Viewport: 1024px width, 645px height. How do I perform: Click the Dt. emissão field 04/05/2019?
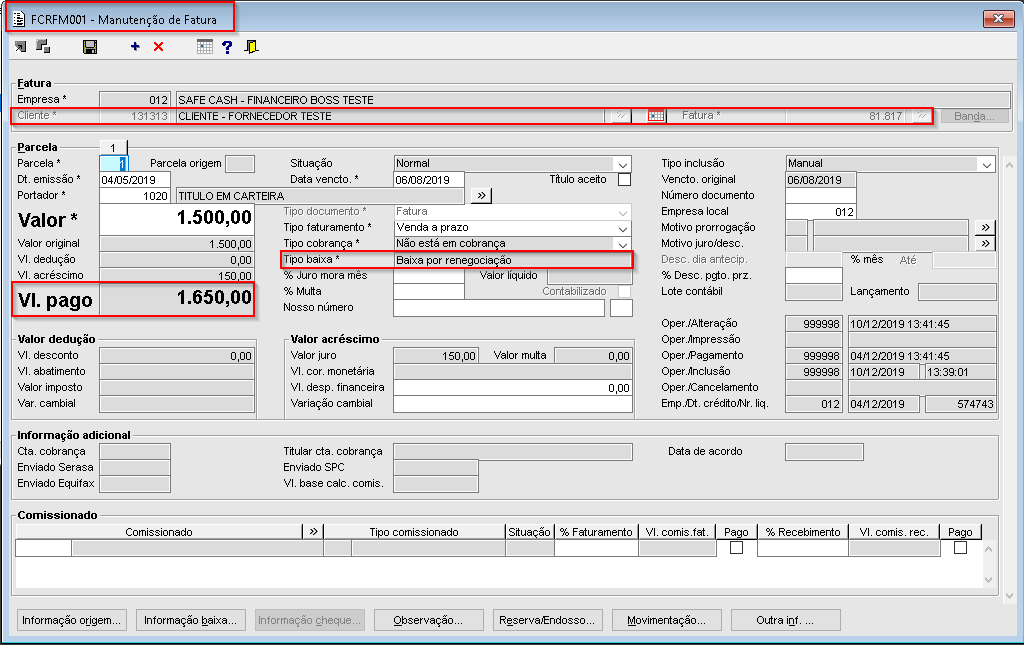coord(135,180)
